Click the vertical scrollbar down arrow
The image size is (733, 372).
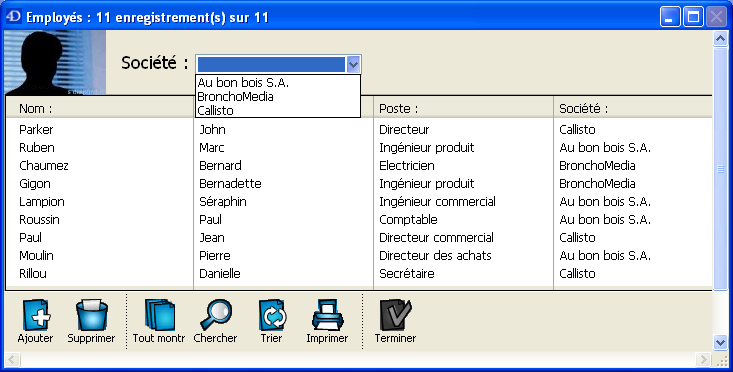pyautogui.click(x=720, y=342)
